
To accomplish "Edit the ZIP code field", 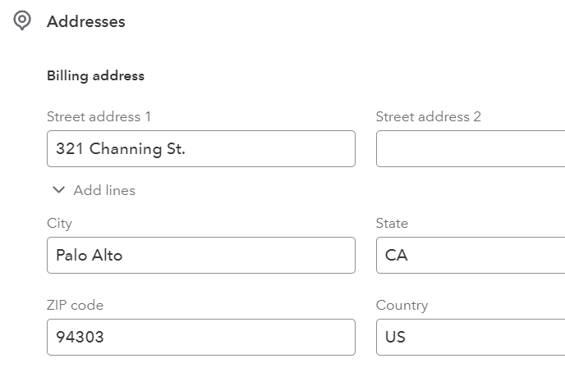I will pos(201,337).
